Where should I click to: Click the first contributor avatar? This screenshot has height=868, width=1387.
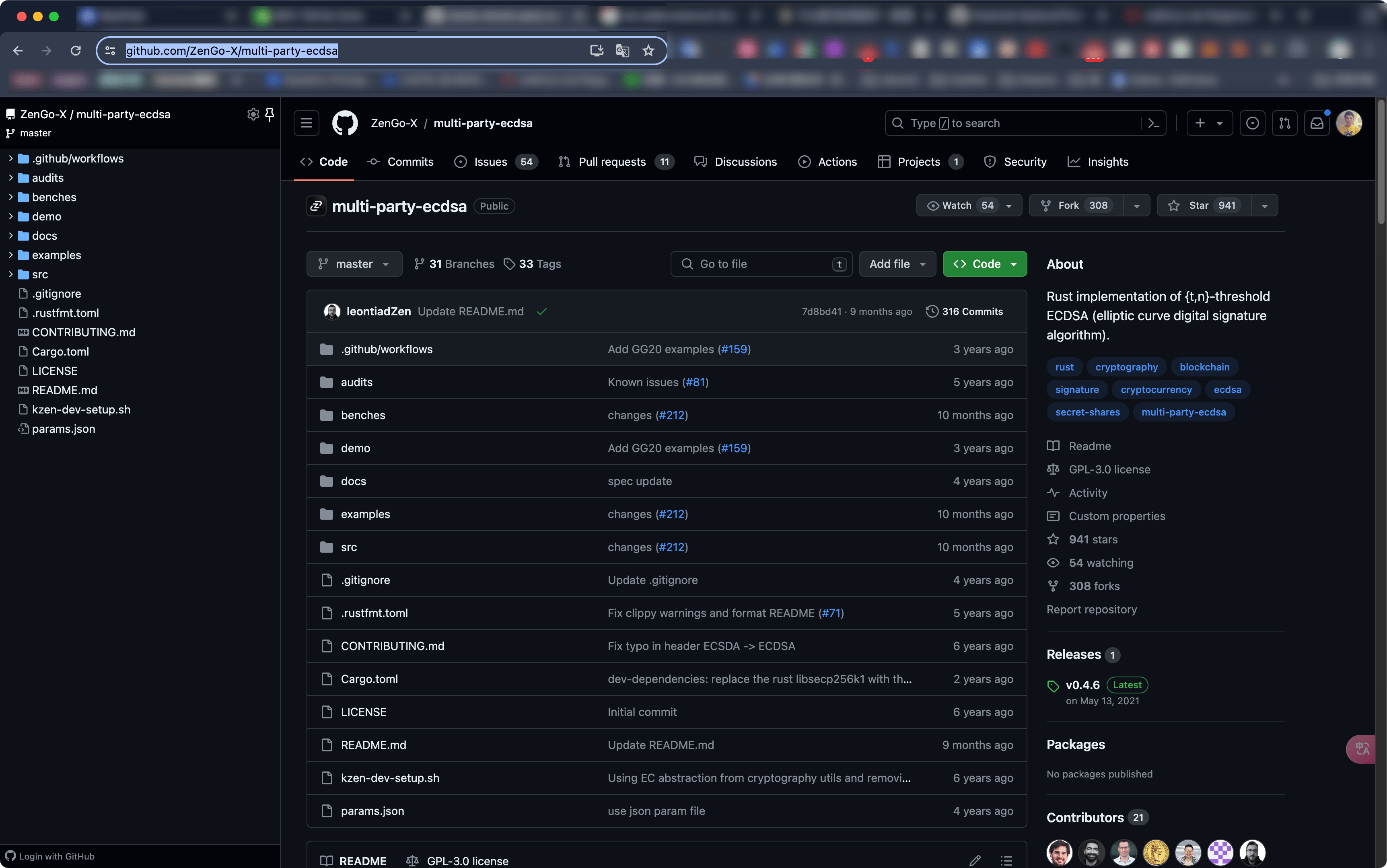[x=1059, y=852]
